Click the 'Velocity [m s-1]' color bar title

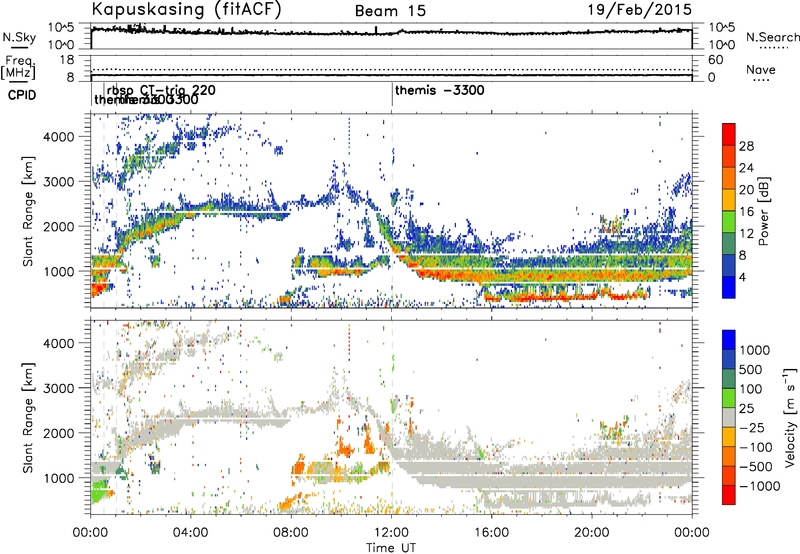click(790, 417)
